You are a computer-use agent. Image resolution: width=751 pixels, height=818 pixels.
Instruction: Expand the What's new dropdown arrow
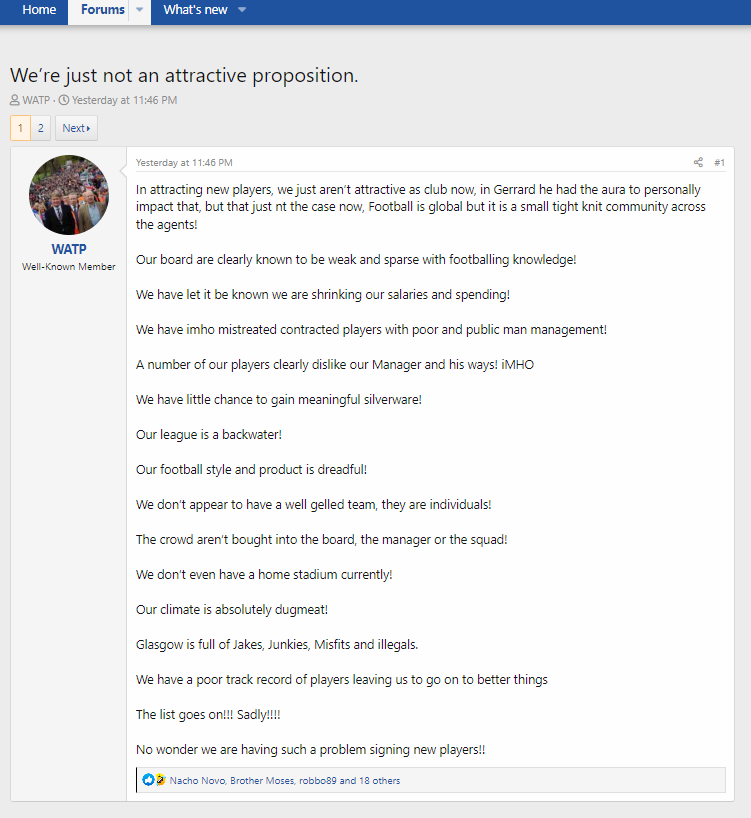tap(242, 10)
